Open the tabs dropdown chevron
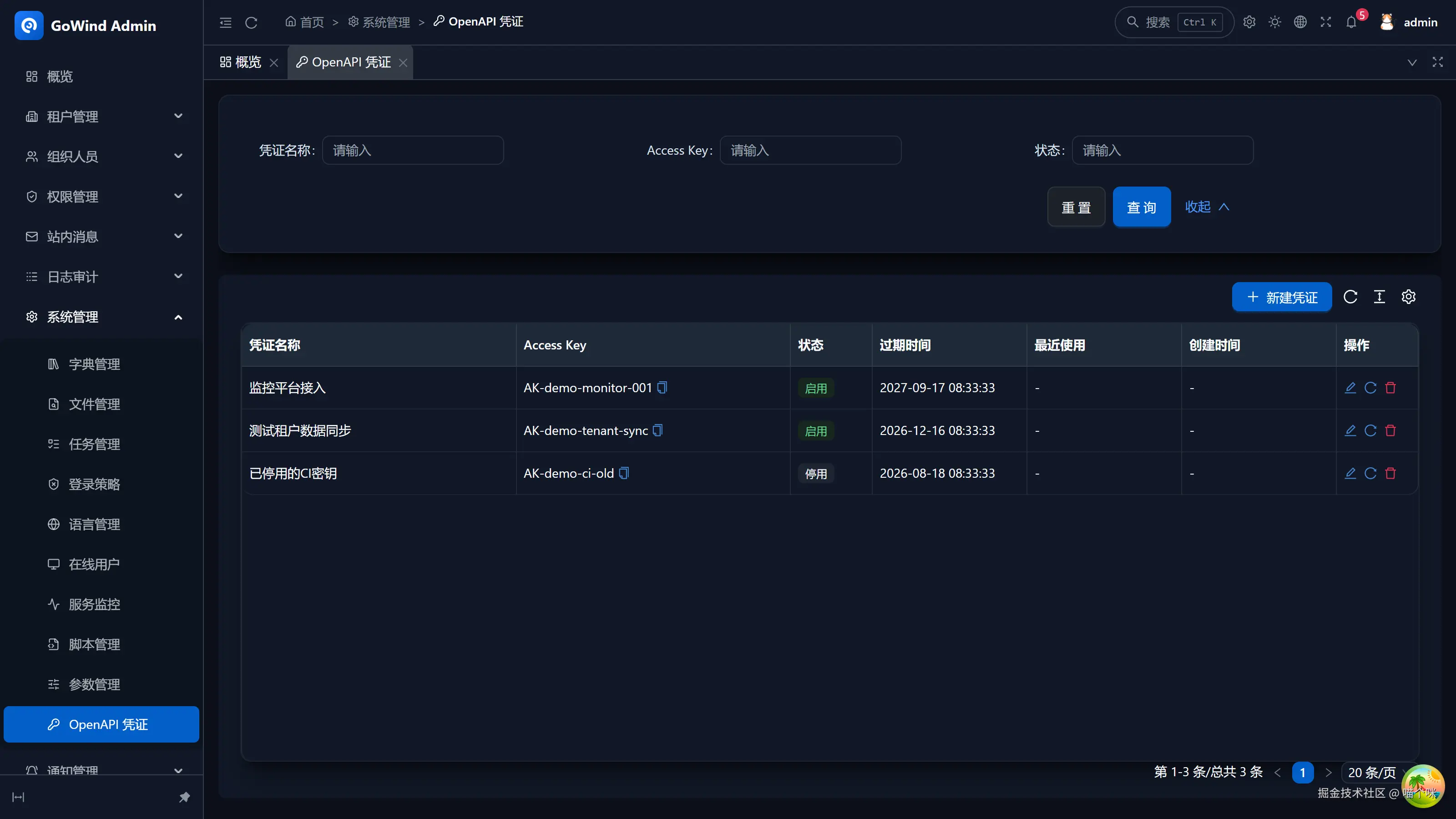The width and height of the screenshot is (1456, 819). tap(1412, 62)
